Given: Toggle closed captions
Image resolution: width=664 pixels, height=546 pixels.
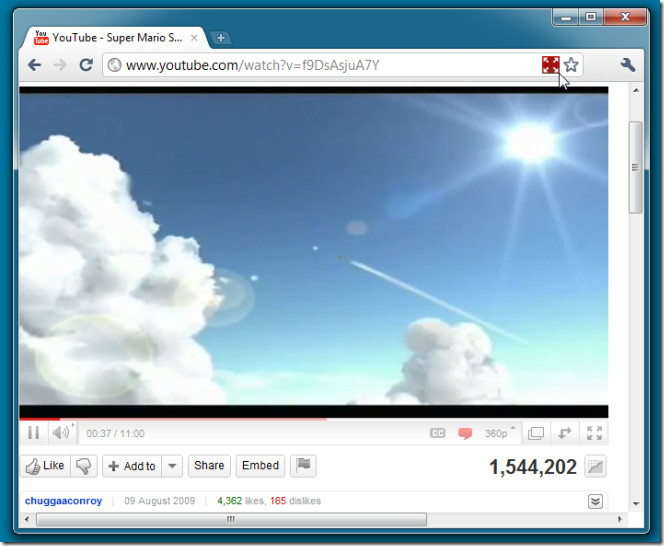Looking at the screenshot, I should (437, 433).
